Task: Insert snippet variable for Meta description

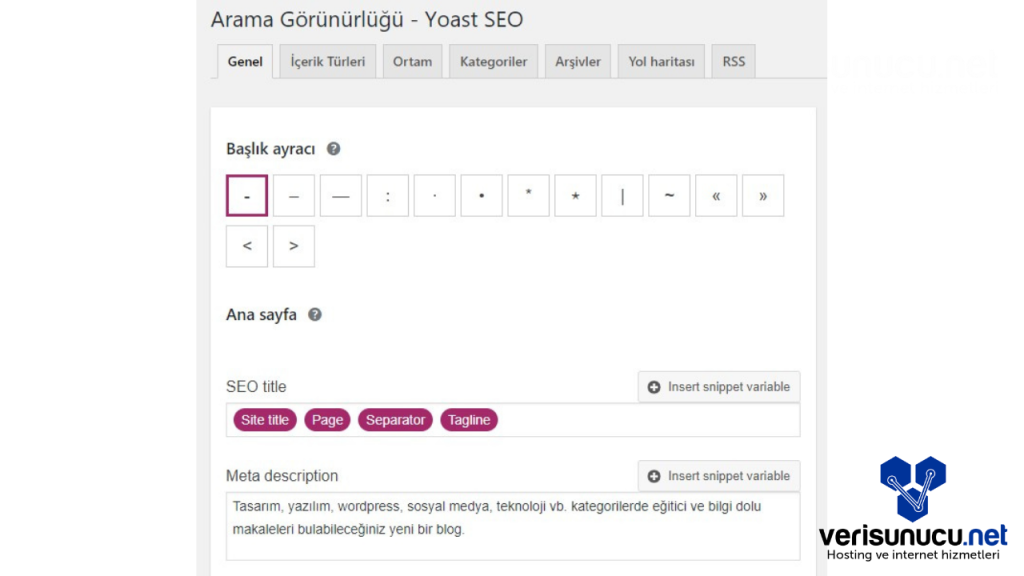Action: [x=719, y=476]
